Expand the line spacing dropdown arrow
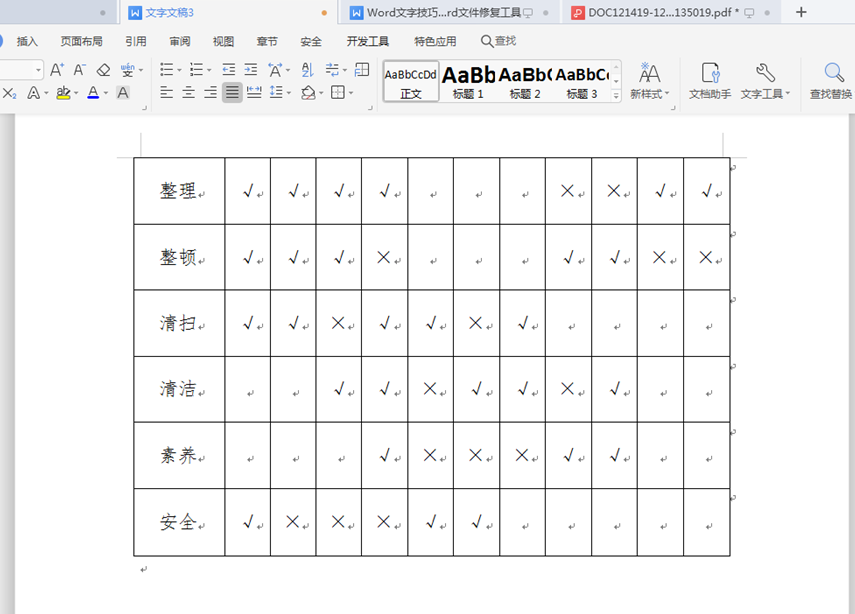This screenshot has height=614, width=855. click(x=289, y=93)
